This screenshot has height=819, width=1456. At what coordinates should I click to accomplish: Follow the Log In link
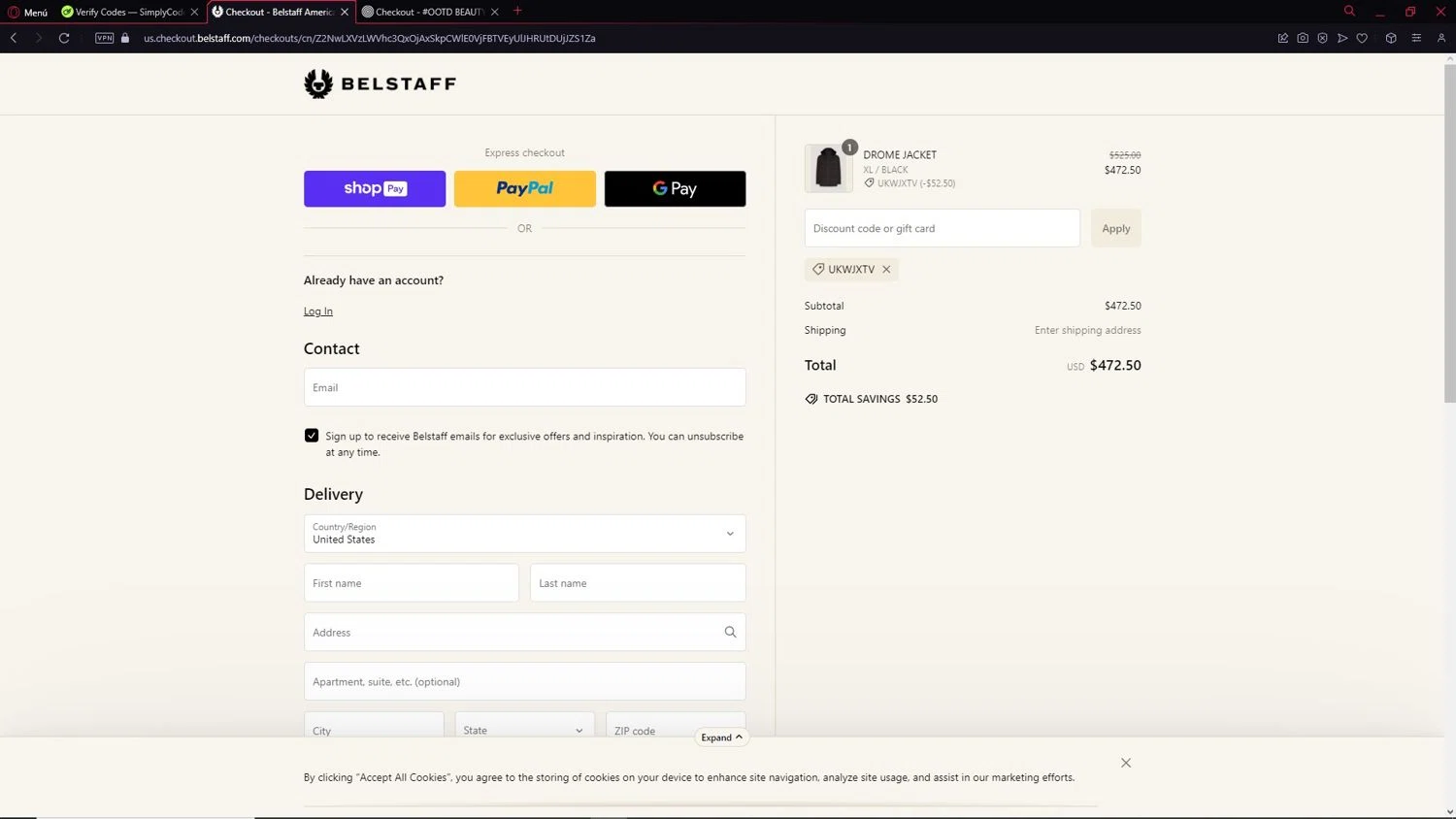pos(318,311)
